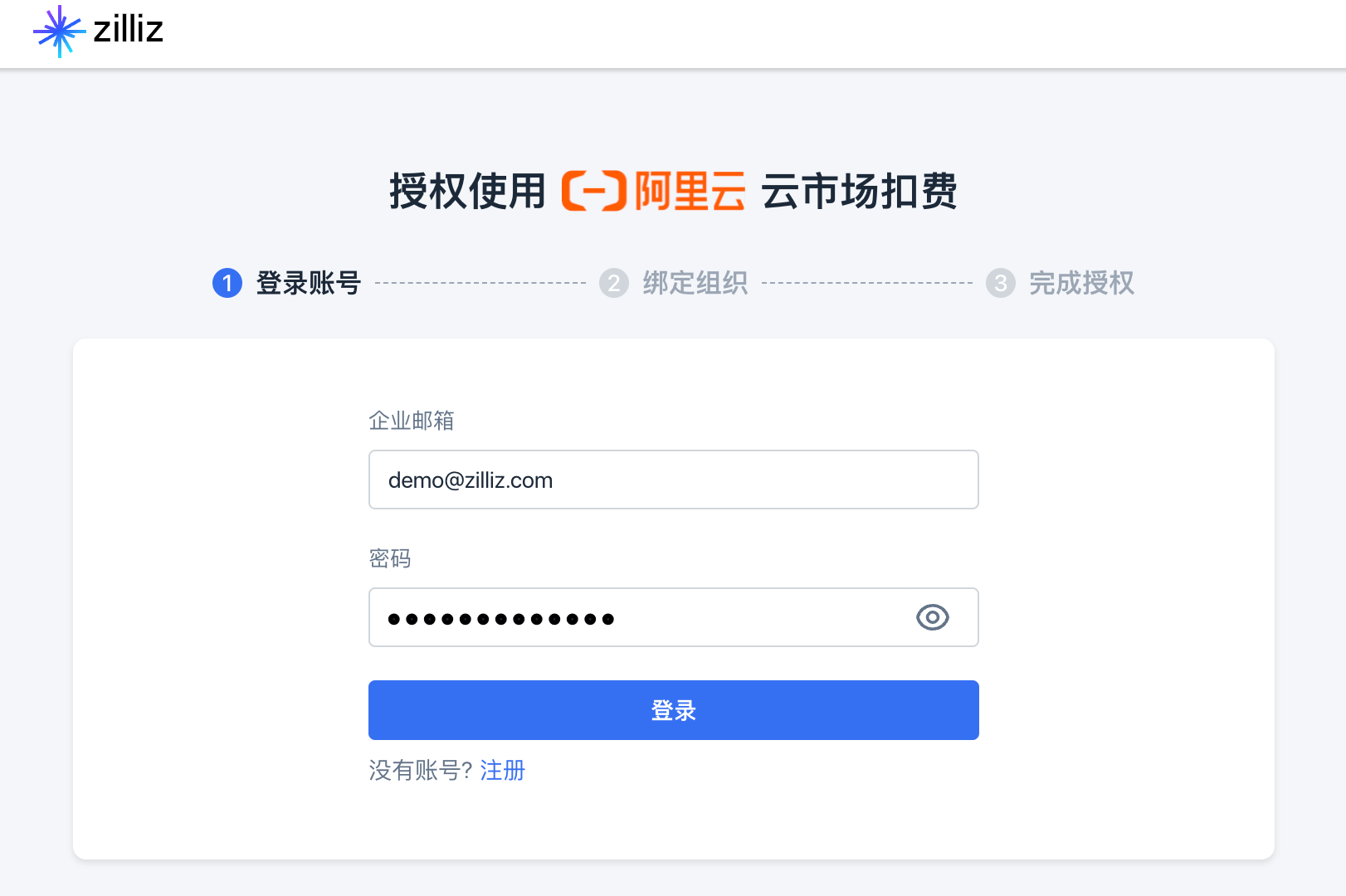Show password with the eye icon
1346x896 pixels.
click(932, 617)
